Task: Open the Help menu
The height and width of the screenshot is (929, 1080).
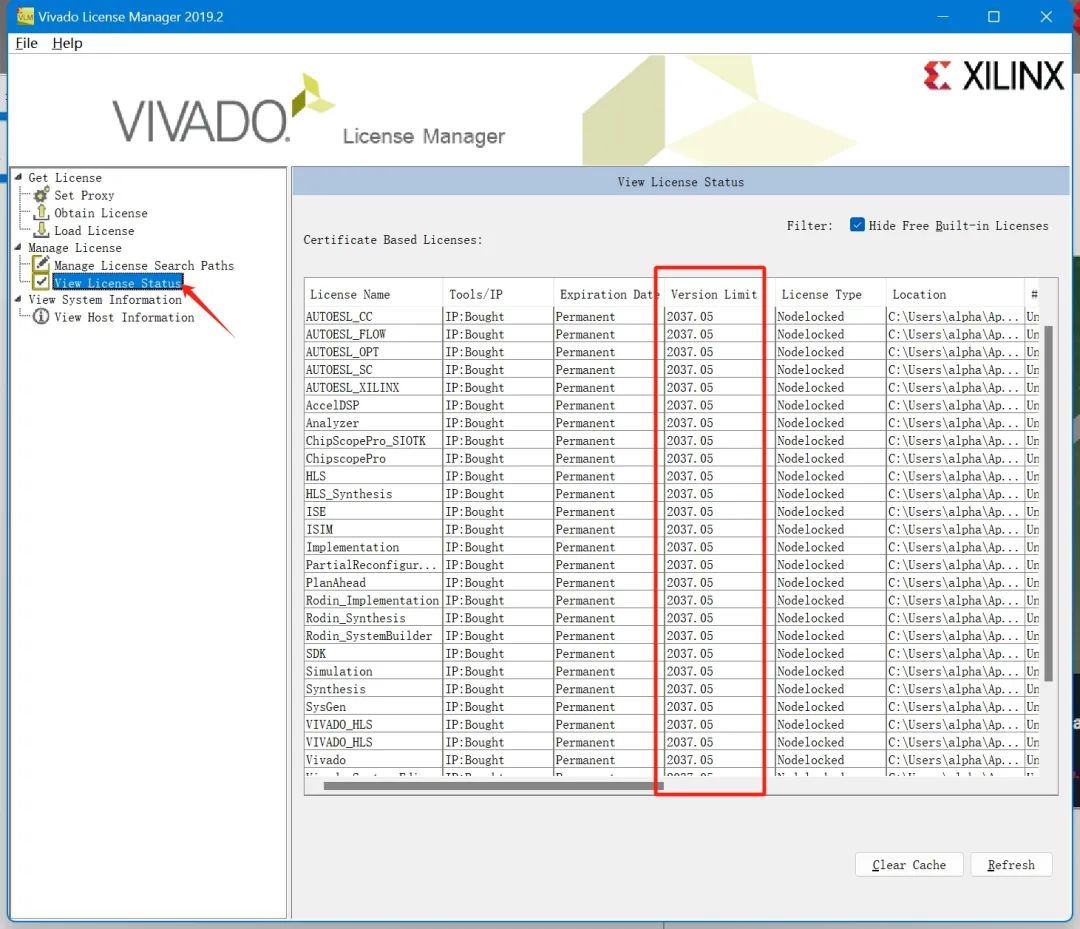Action: coord(67,43)
